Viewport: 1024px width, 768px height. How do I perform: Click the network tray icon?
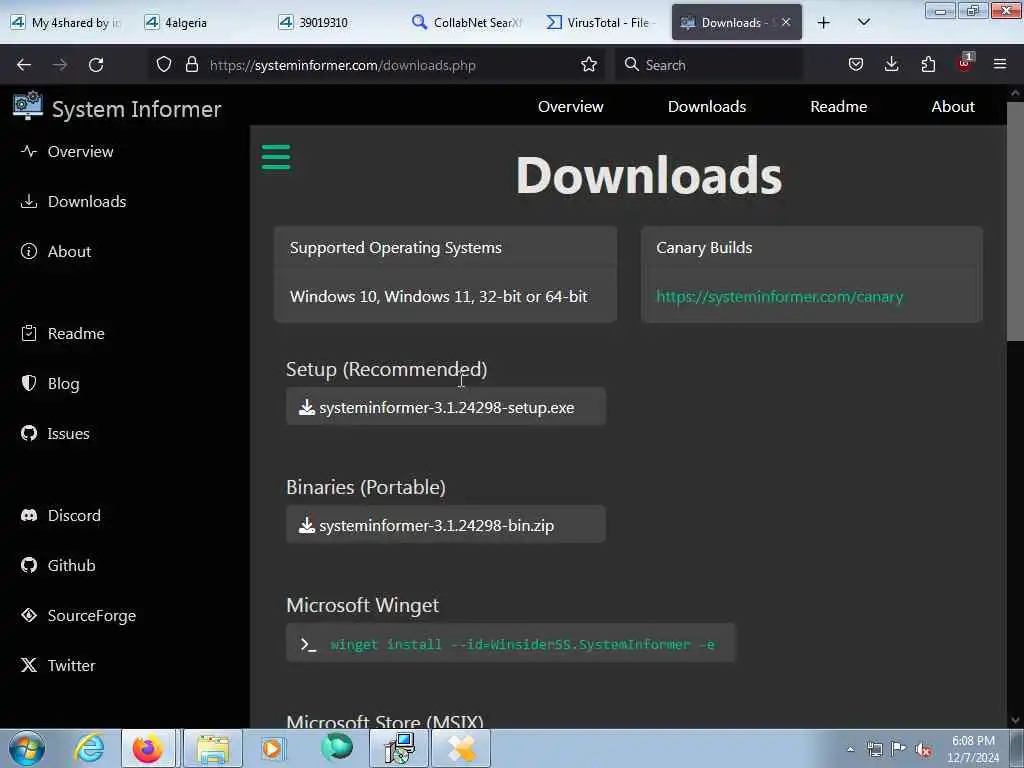pyautogui.click(x=875, y=749)
